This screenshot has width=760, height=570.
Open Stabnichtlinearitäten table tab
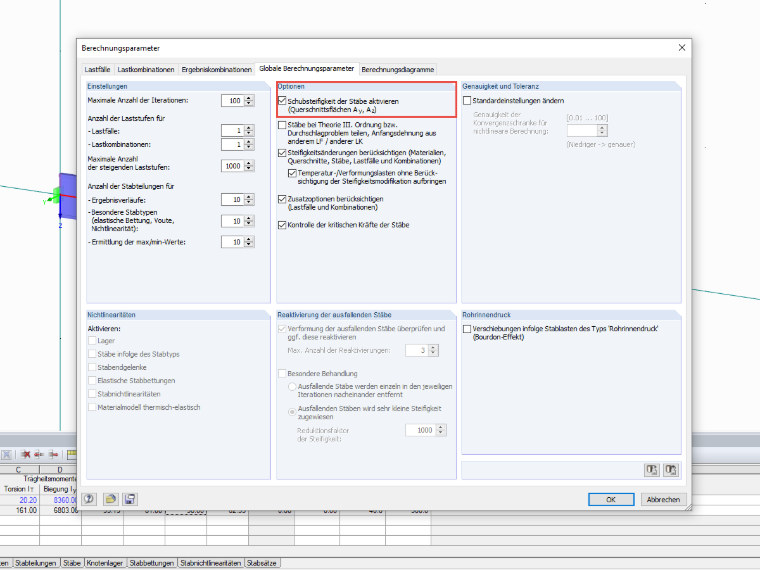210,563
